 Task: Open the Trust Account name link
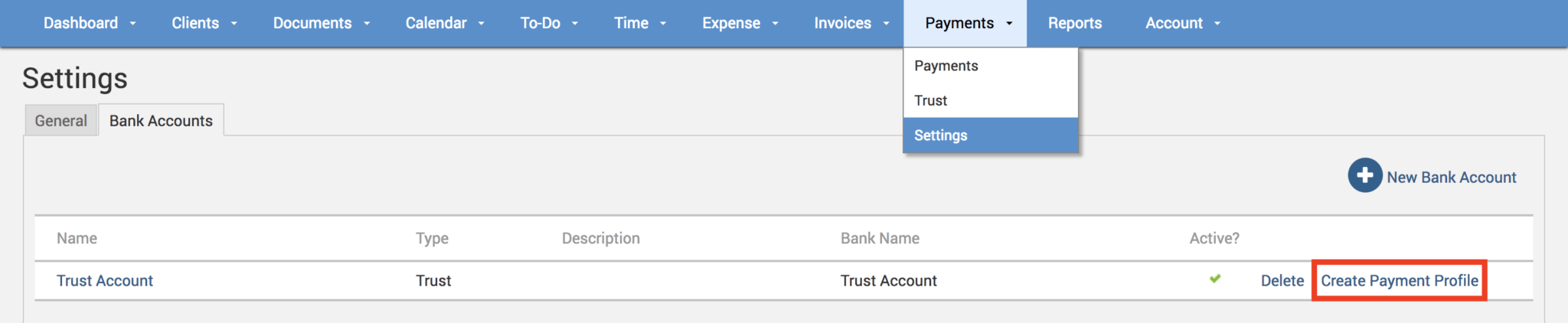tap(105, 281)
